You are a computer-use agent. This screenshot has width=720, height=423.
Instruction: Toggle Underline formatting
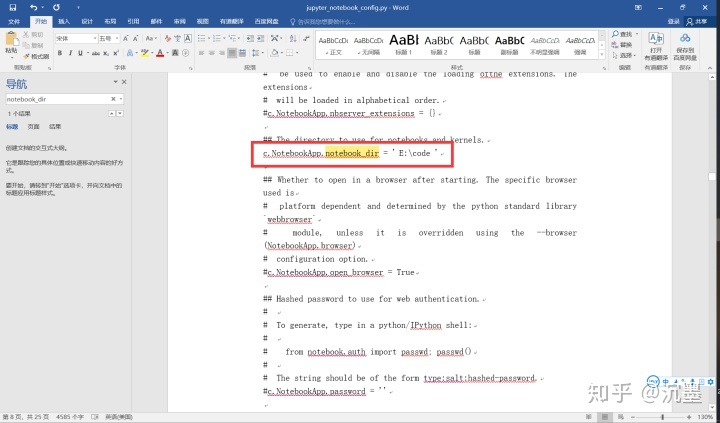coord(80,53)
